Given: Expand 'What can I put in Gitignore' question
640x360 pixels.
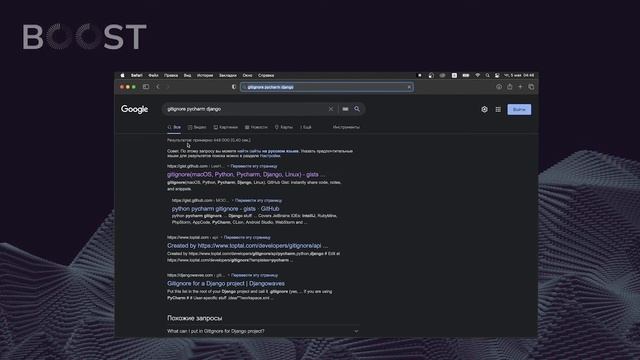Looking at the screenshot, I should [x=263, y=331].
